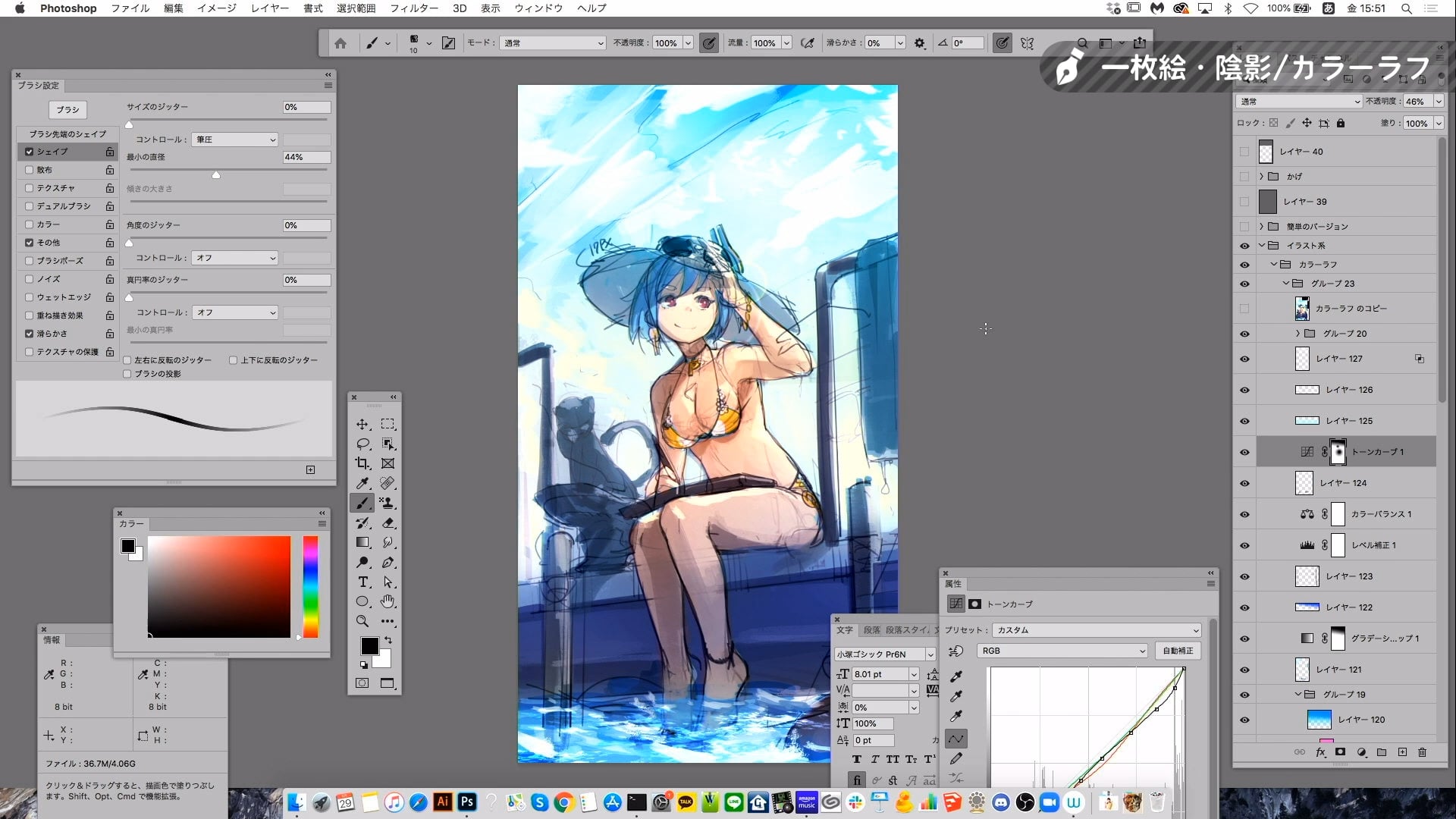Toggle symmetry paint butterfly icon

tap(1027, 43)
